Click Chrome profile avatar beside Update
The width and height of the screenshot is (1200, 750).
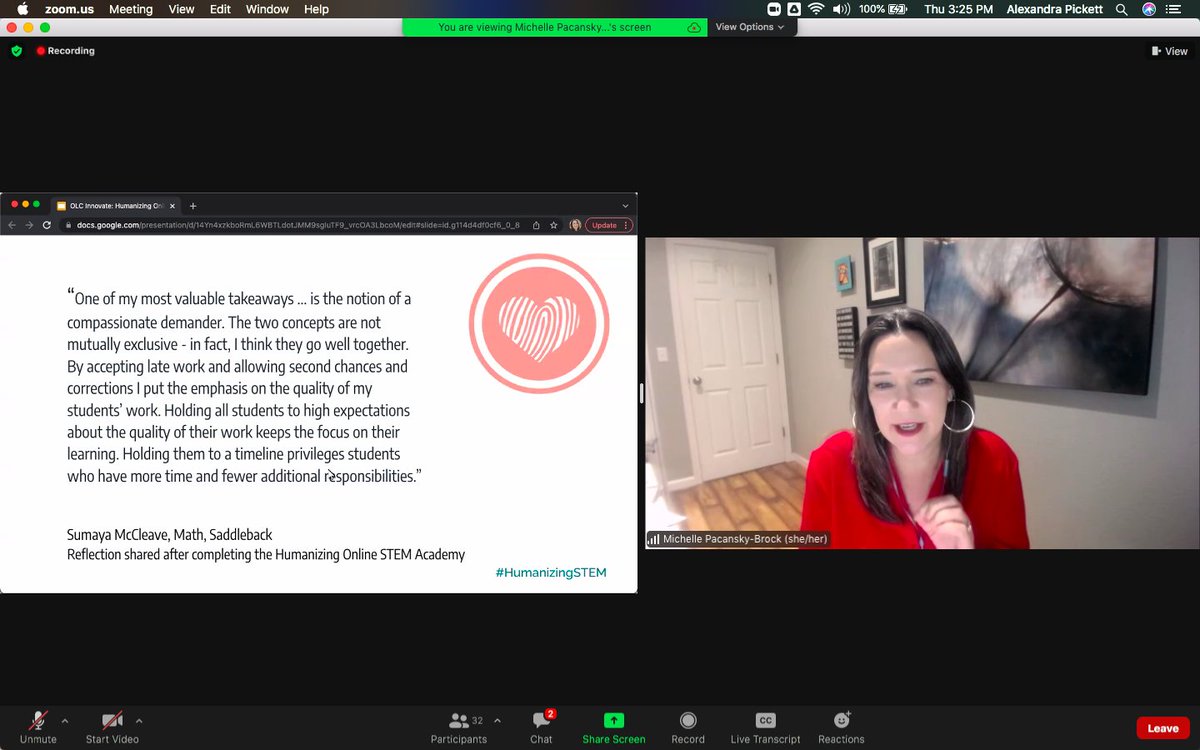click(575, 225)
